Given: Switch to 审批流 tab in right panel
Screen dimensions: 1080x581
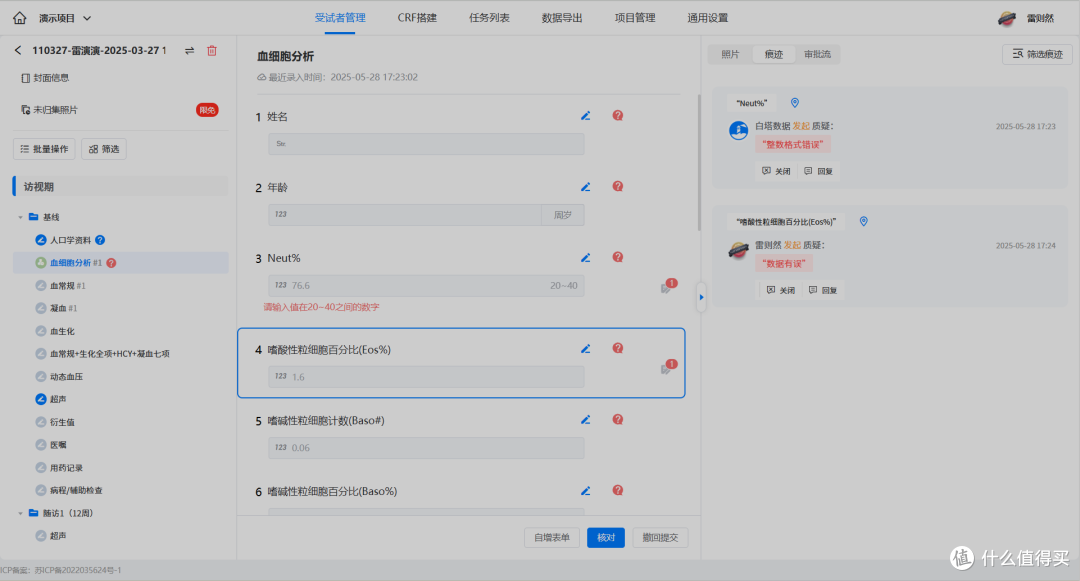Looking at the screenshot, I should click(818, 54).
